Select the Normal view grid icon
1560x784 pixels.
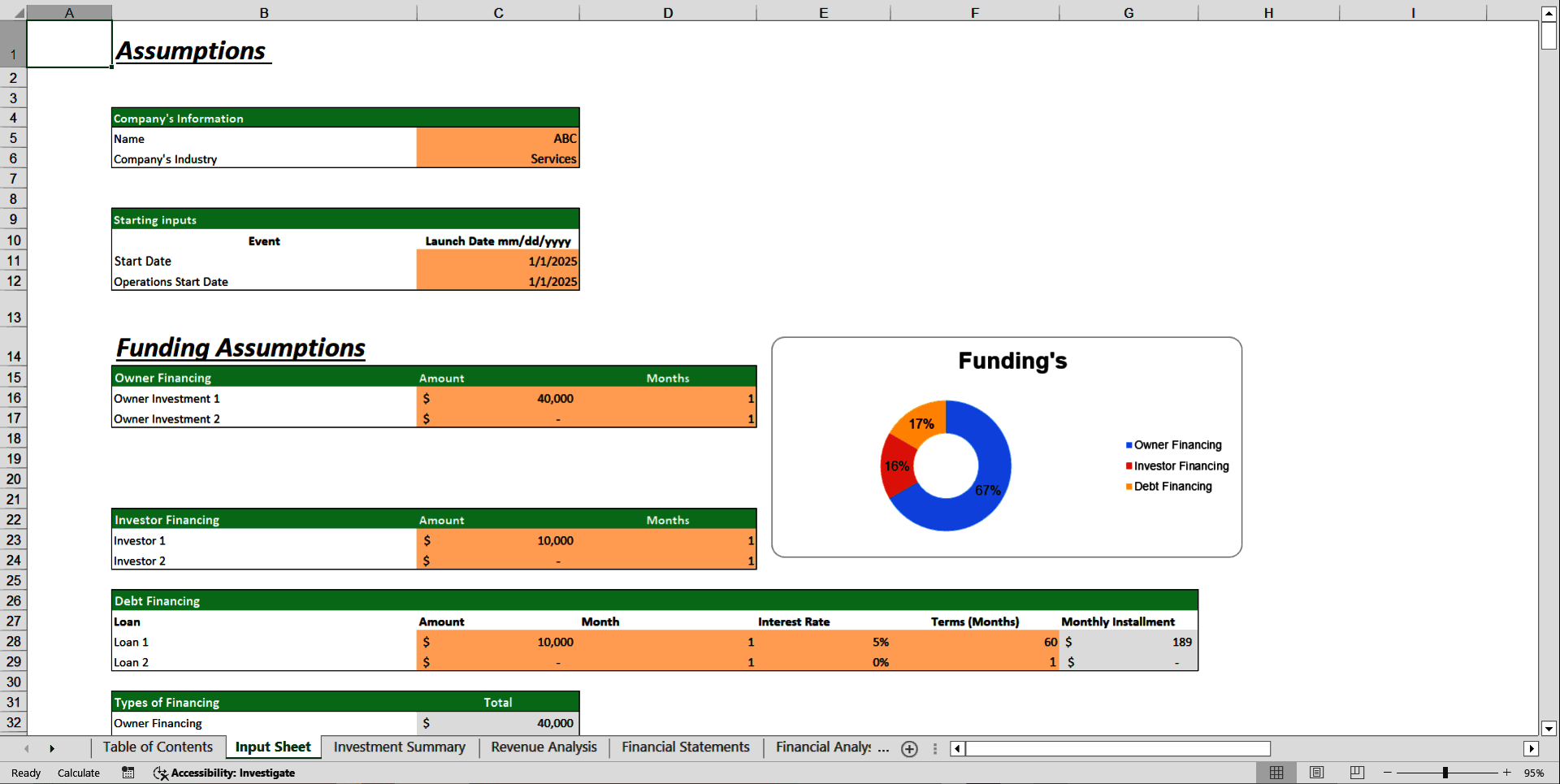tap(1276, 773)
